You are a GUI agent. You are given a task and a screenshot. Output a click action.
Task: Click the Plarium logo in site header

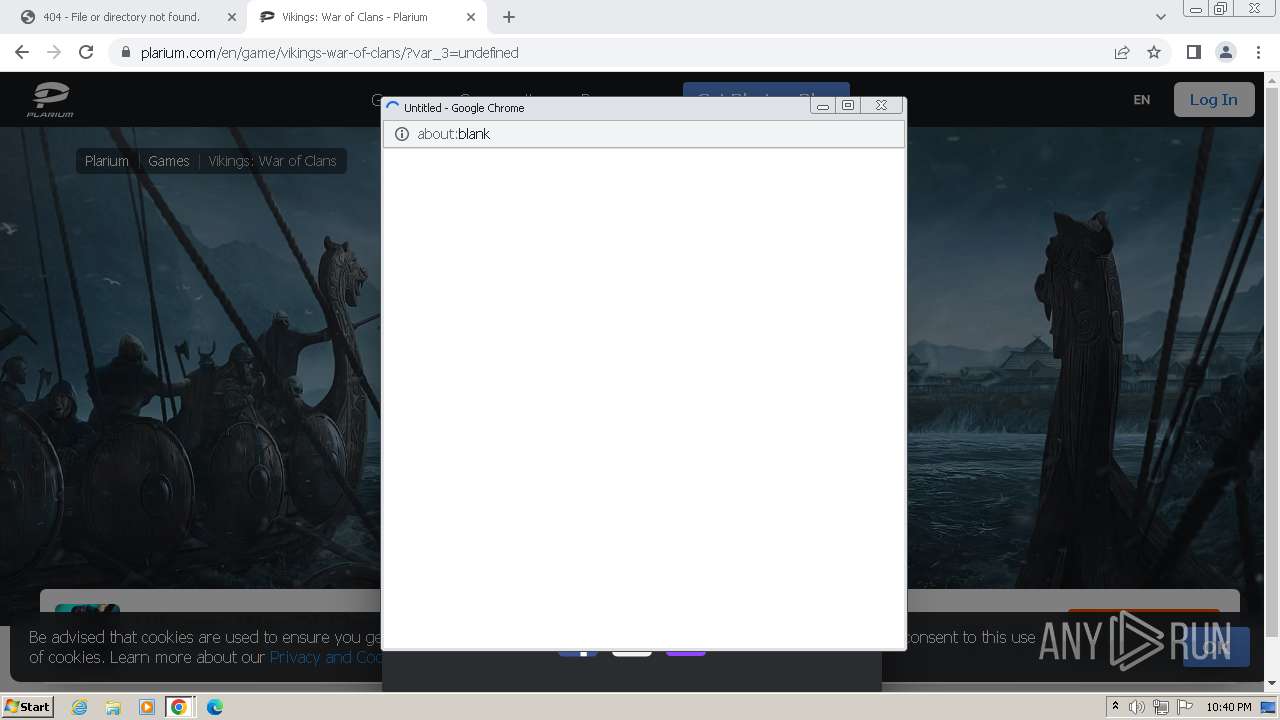pyautogui.click(x=50, y=100)
